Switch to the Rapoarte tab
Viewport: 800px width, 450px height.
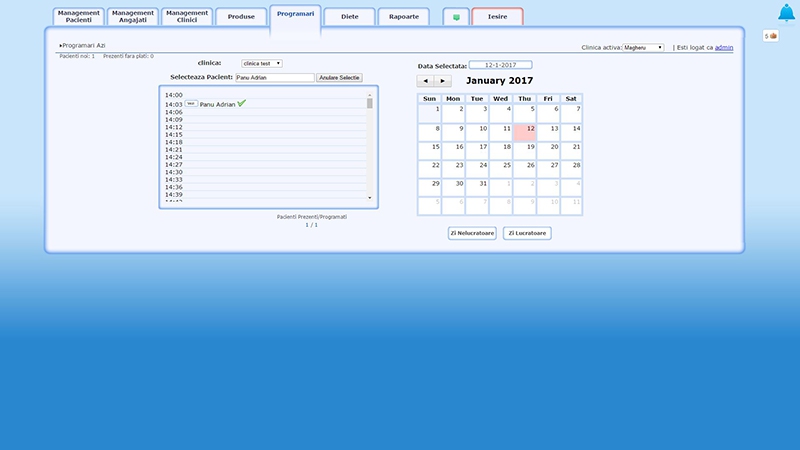[404, 17]
